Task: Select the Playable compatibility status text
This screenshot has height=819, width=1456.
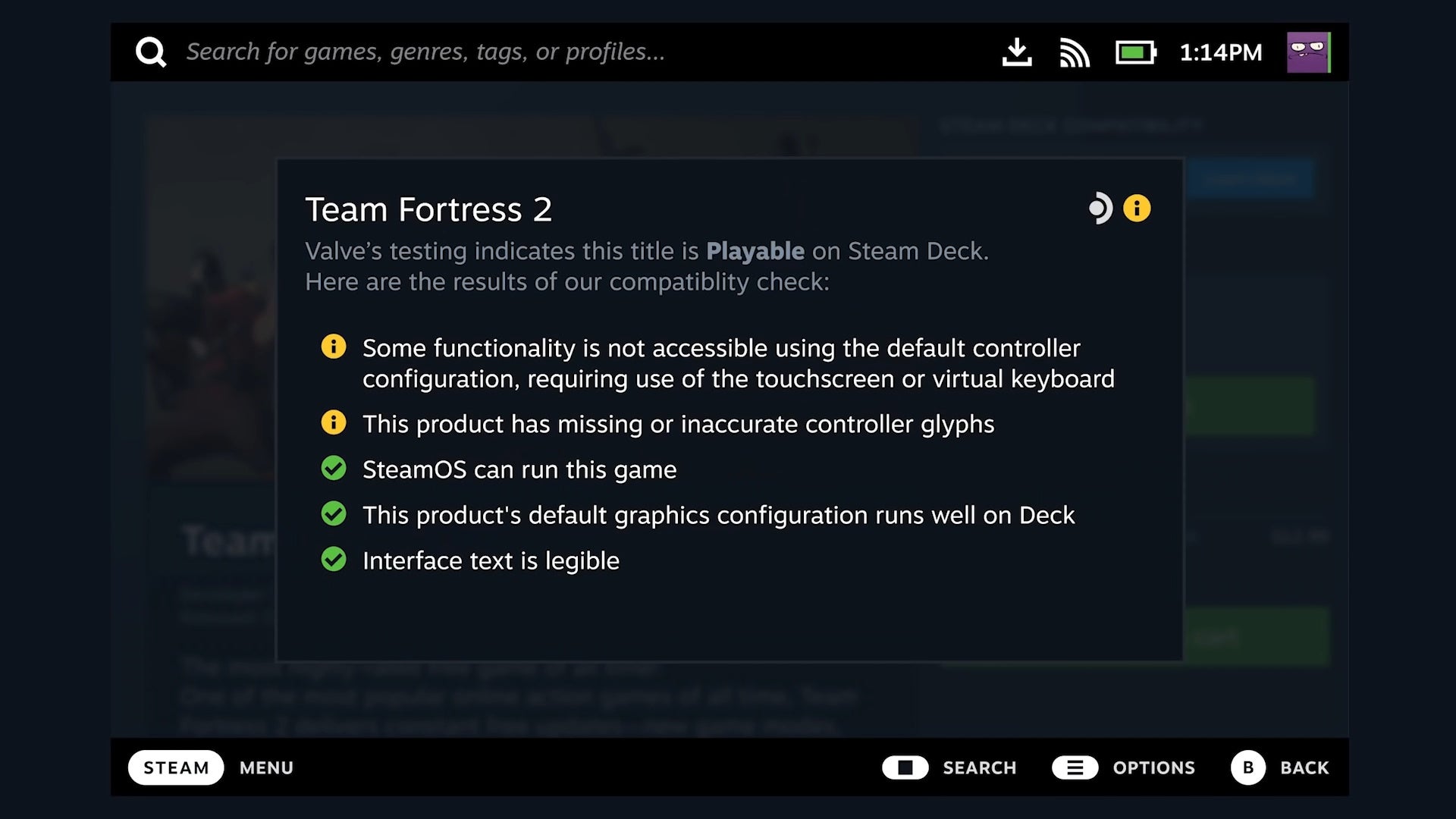Action: click(x=755, y=251)
